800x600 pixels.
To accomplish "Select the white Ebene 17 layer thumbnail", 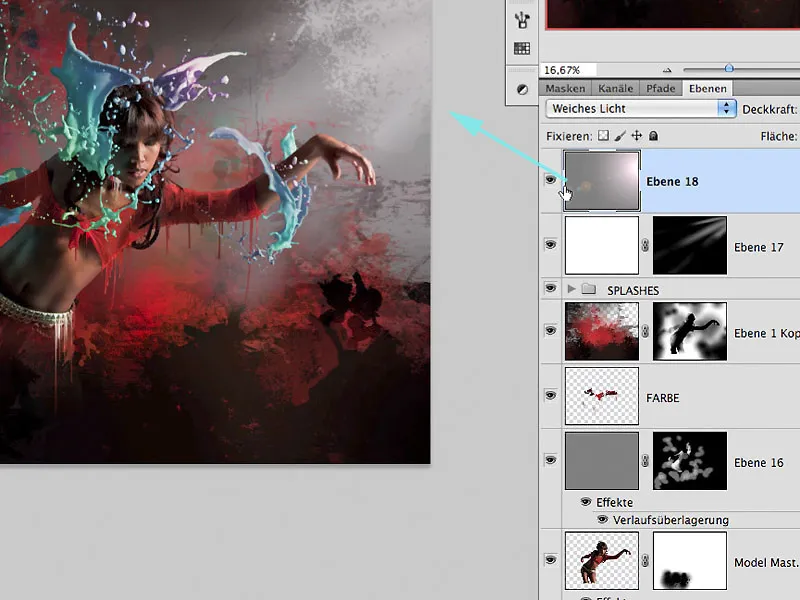I will click(x=602, y=245).
